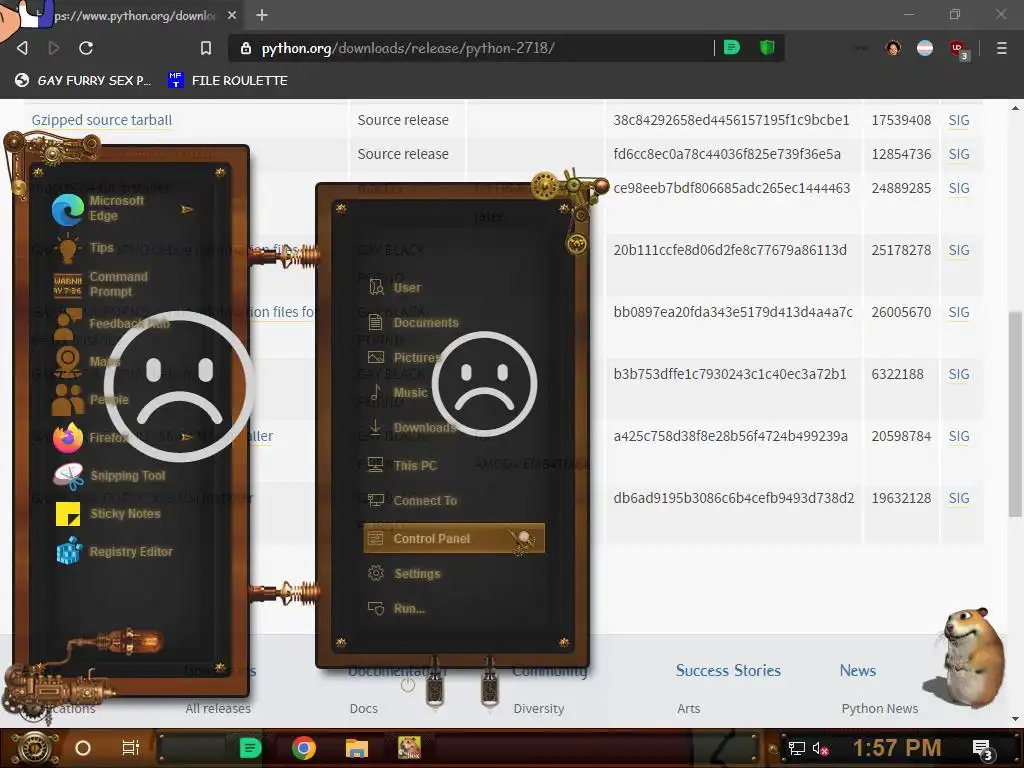Open the network tray icon
Image resolution: width=1024 pixels, height=768 pixels.
tap(797, 748)
